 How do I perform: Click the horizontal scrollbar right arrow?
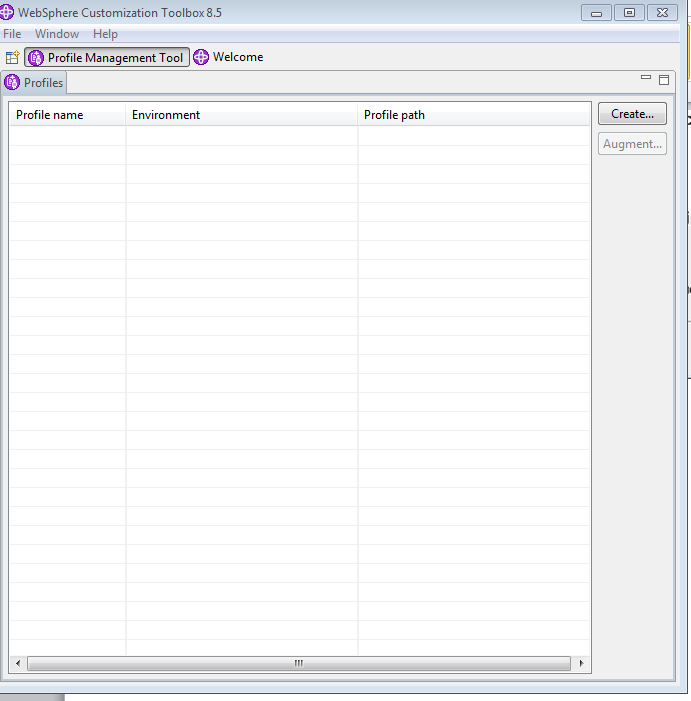pos(581,663)
